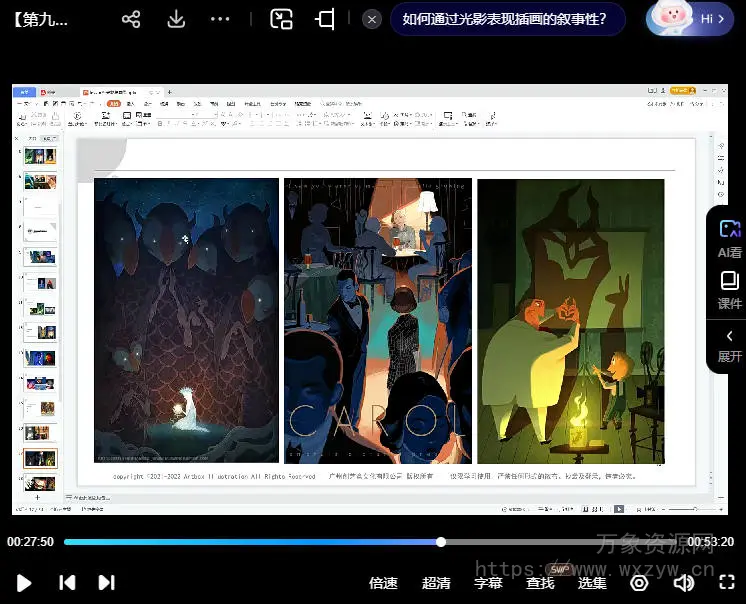Open the 选集 episode list

(x=592, y=582)
